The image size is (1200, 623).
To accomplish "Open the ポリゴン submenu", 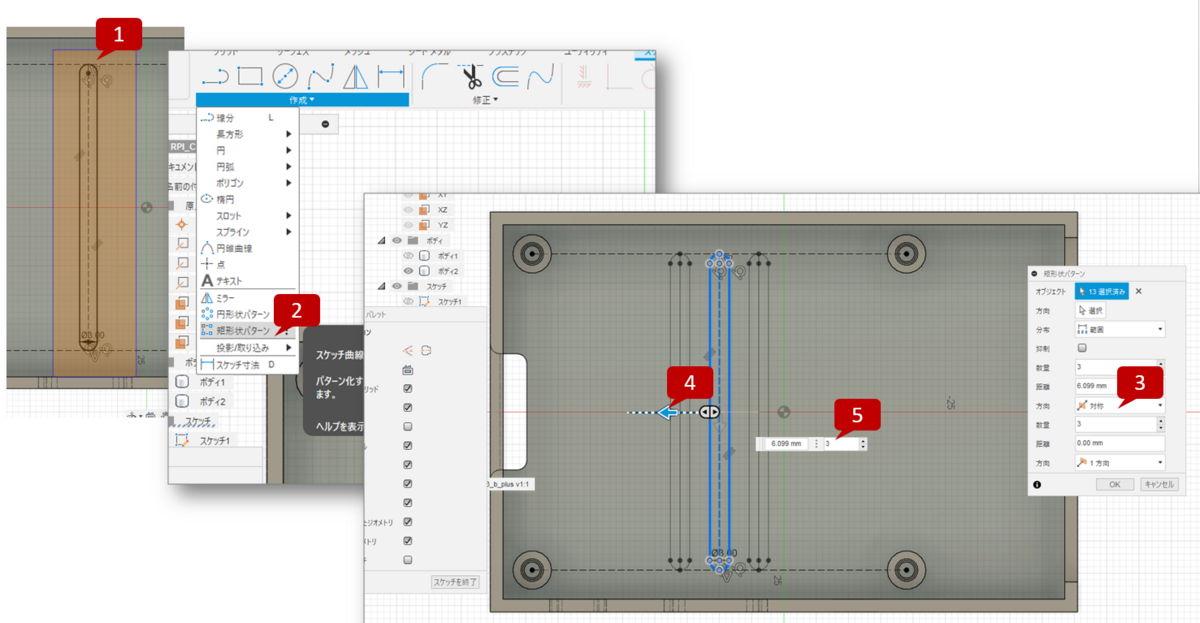I will 247,183.
